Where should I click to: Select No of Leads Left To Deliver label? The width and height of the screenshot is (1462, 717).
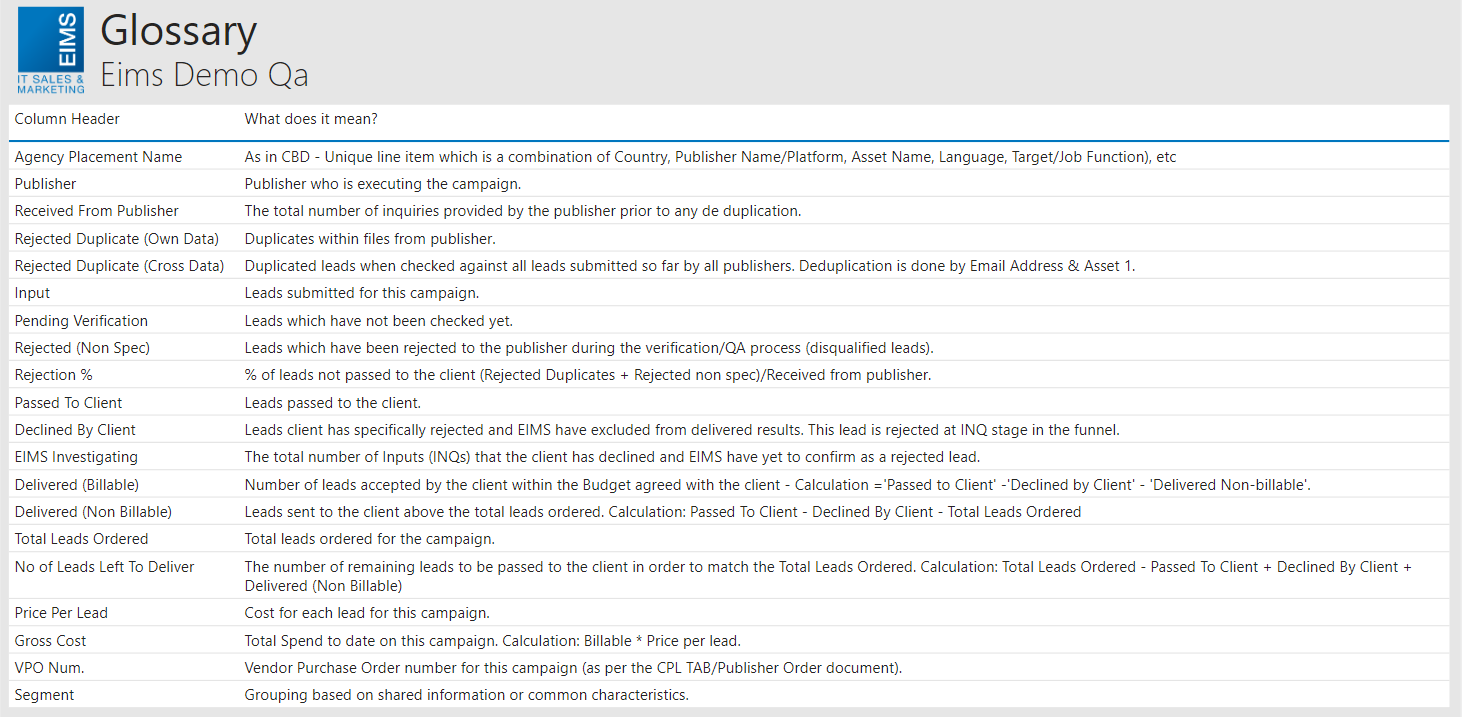coord(104,567)
